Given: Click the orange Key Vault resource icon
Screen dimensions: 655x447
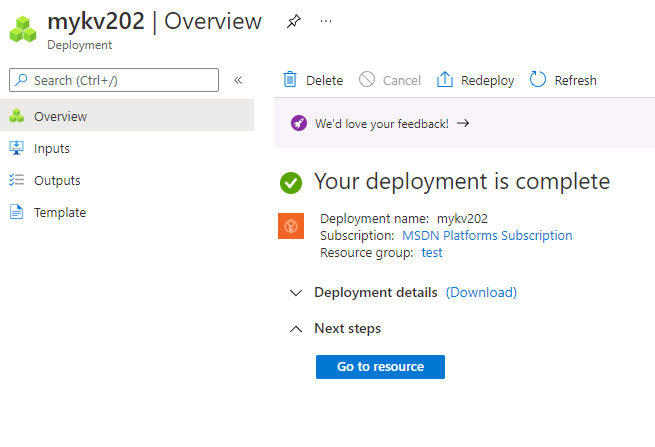Looking at the screenshot, I should [291, 226].
